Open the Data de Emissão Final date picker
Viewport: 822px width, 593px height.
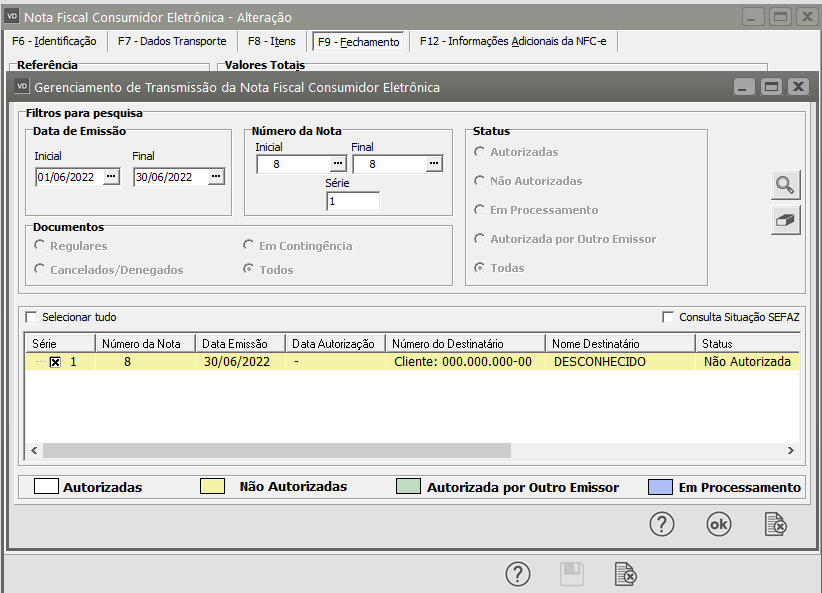(215, 177)
